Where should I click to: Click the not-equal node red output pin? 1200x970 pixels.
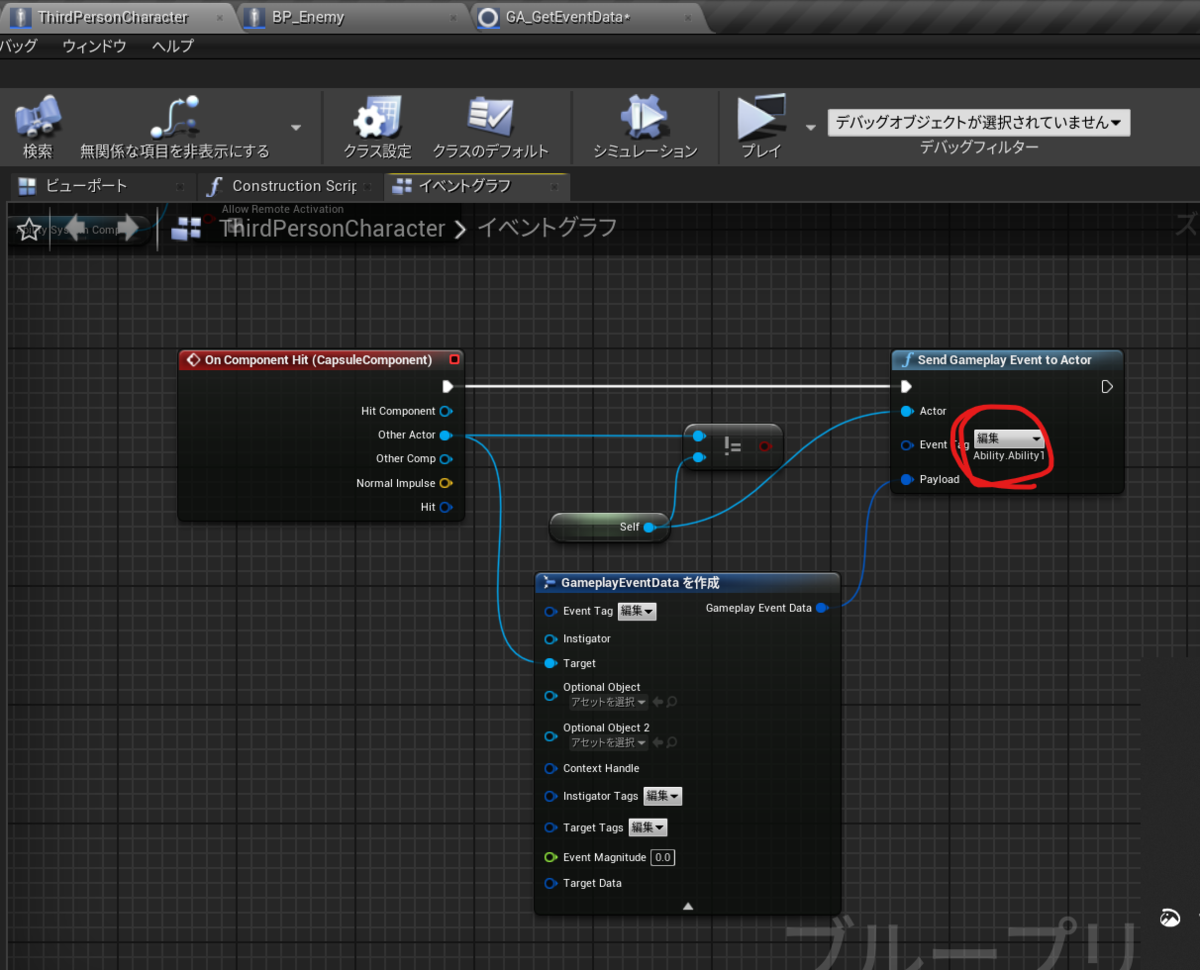click(x=766, y=446)
